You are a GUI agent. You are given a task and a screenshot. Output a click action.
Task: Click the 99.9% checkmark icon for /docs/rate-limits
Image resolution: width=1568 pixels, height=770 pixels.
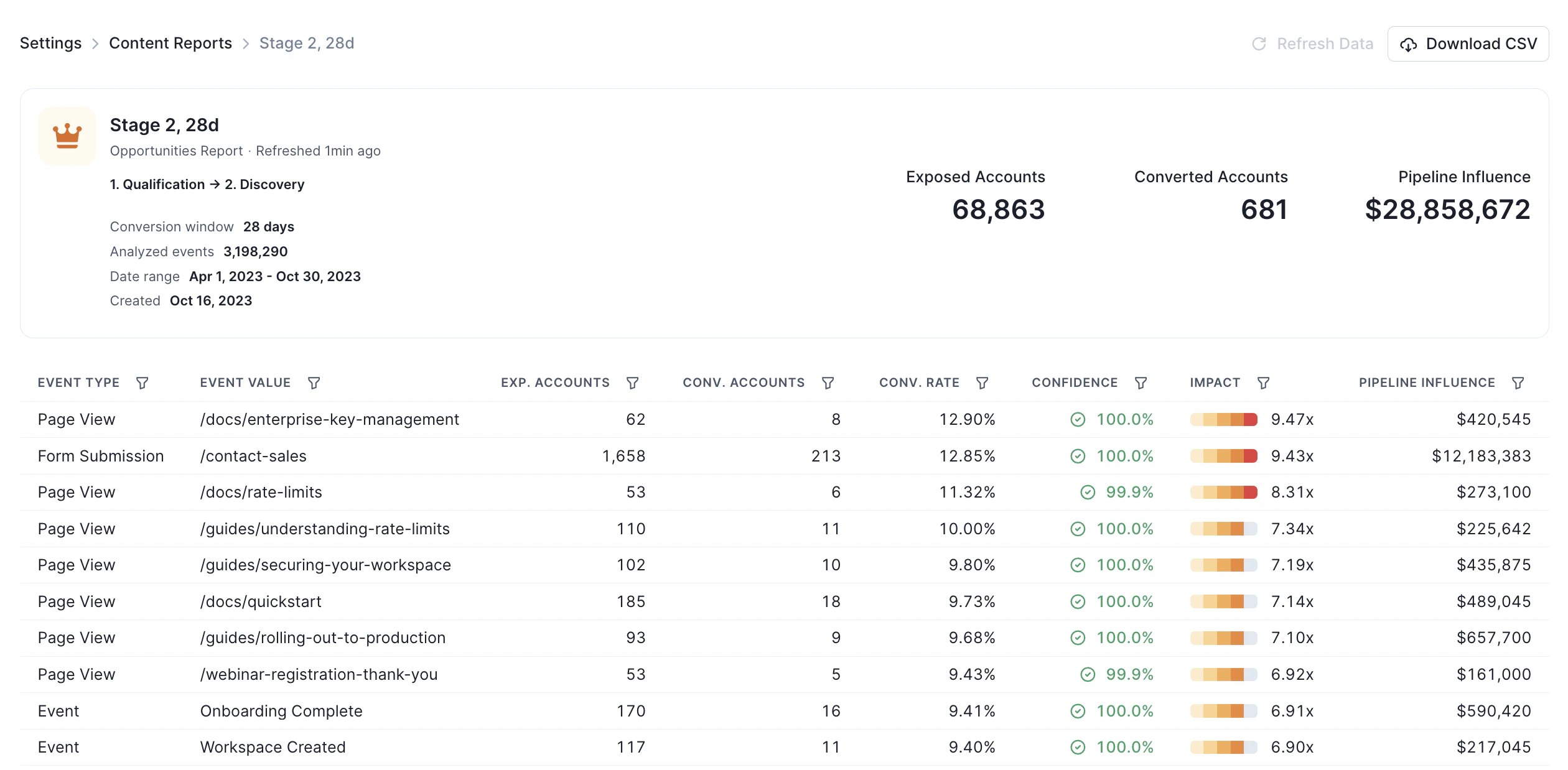click(1088, 492)
